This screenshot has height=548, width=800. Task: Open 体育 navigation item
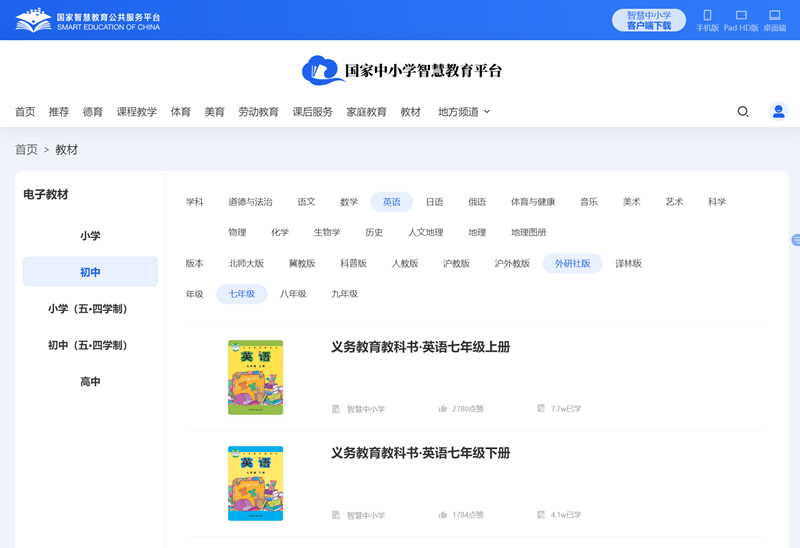pos(181,112)
